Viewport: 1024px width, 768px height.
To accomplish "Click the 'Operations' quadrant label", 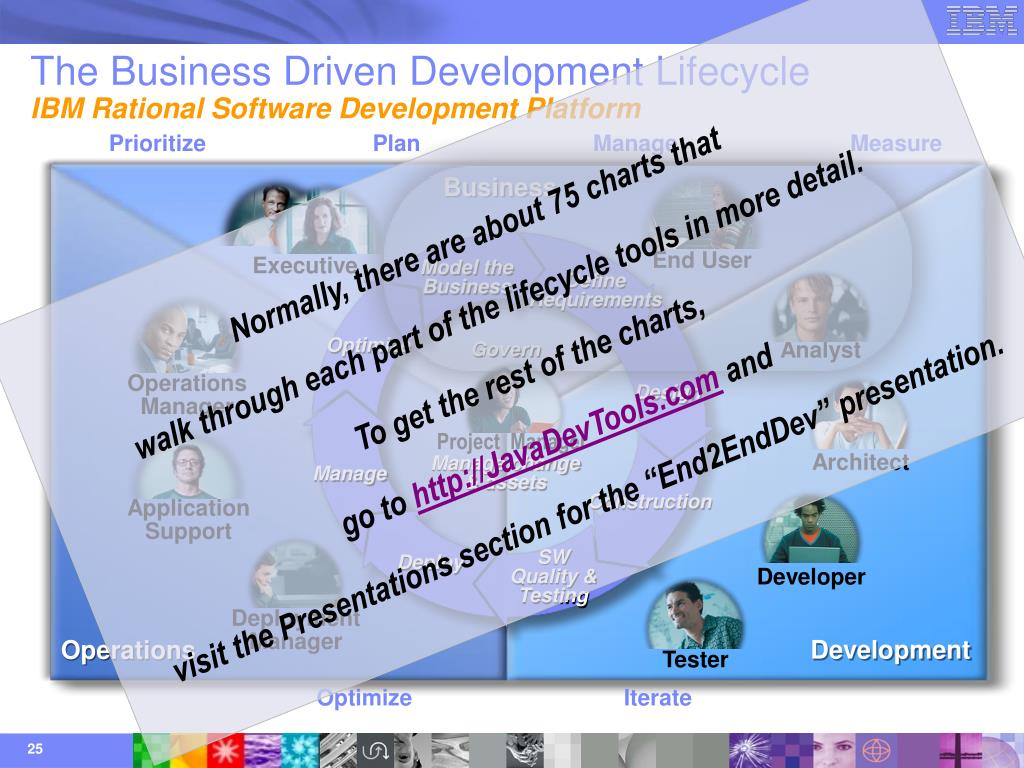I will coord(128,650).
